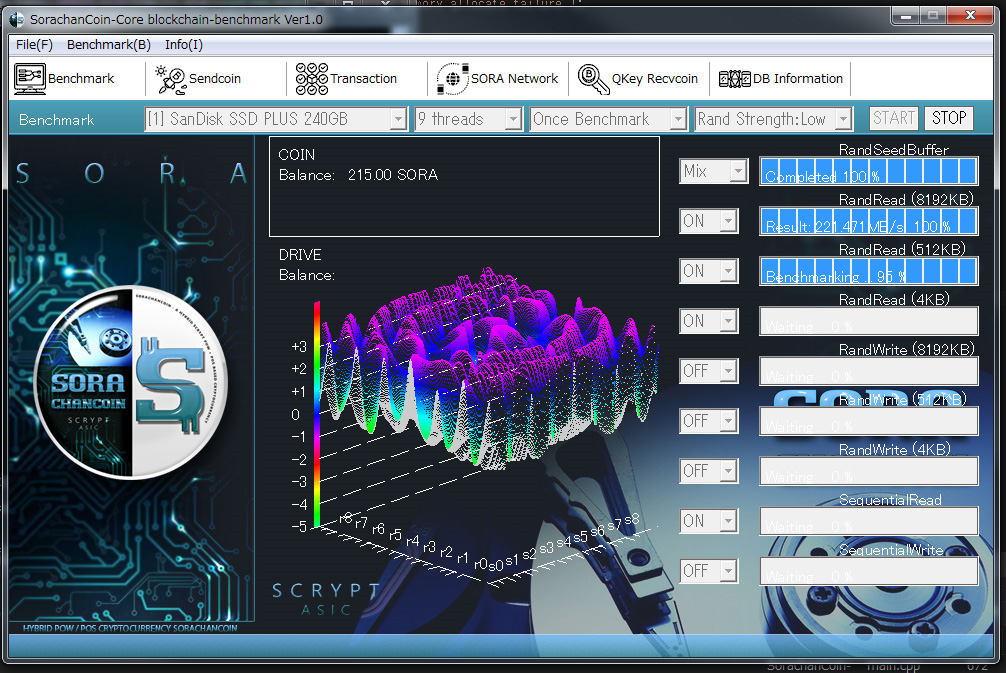Image resolution: width=1006 pixels, height=673 pixels.
Task: Click the Sendcoin satellite icon
Action: point(171,80)
